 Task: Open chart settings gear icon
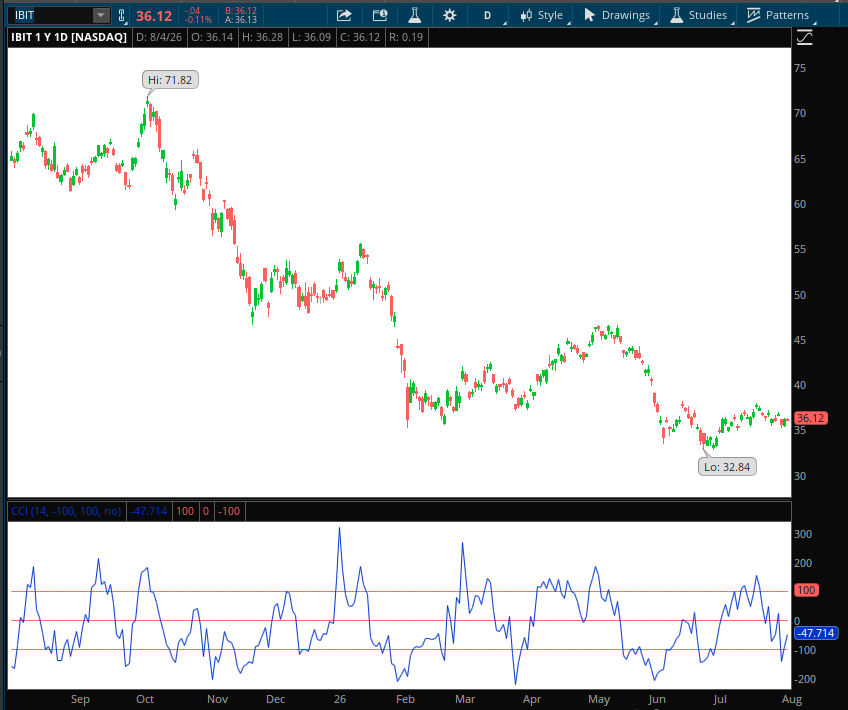(x=449, y=15)
